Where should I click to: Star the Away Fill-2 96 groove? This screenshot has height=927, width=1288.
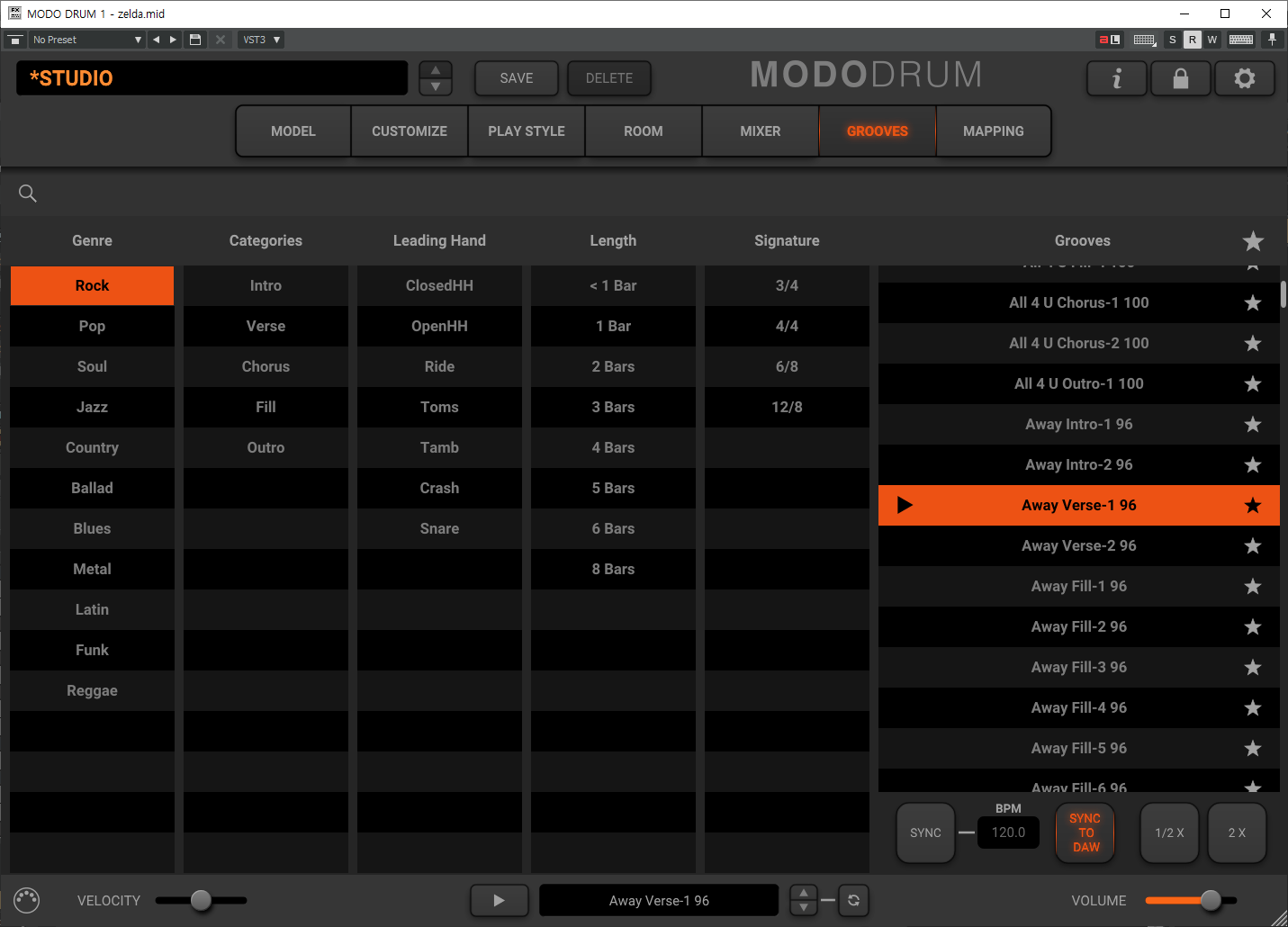point(1253,626)
